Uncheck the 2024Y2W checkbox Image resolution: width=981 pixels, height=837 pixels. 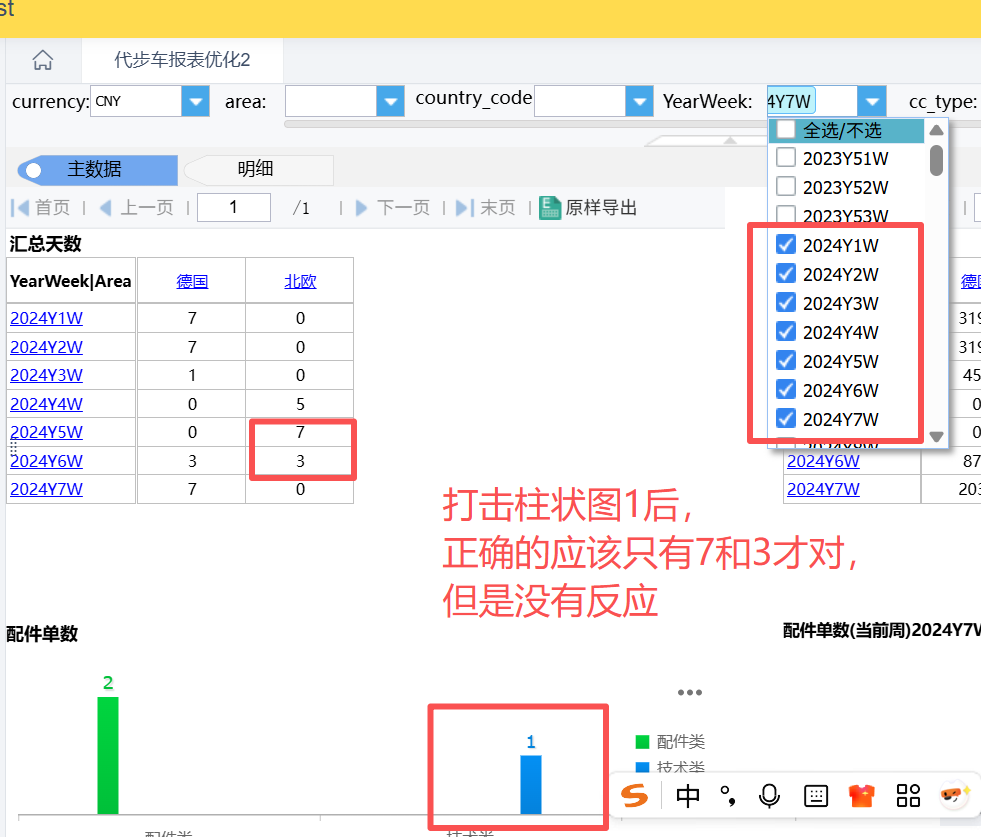tap(786, 273)
